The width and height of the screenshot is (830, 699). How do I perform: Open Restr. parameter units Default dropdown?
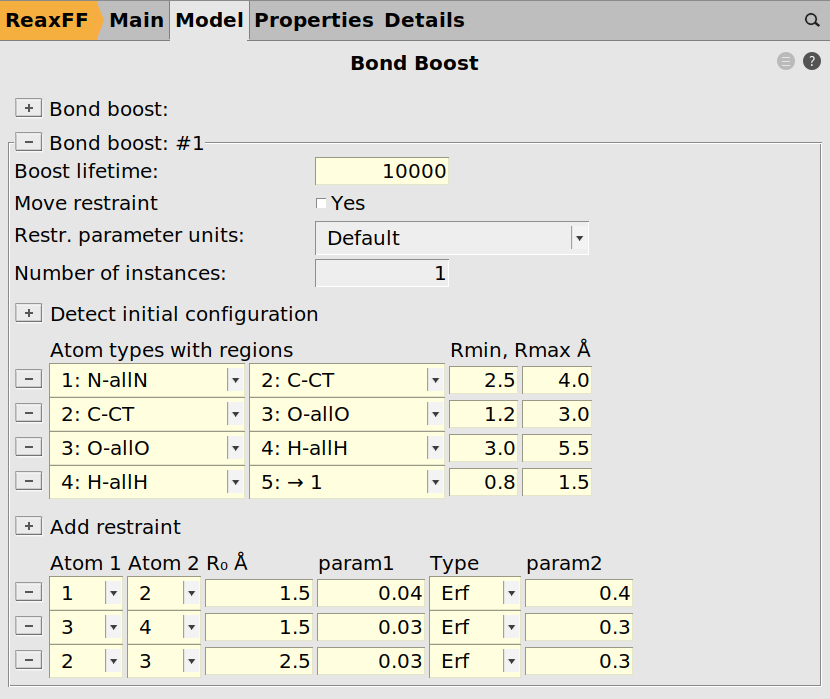(x=452, y=238)
